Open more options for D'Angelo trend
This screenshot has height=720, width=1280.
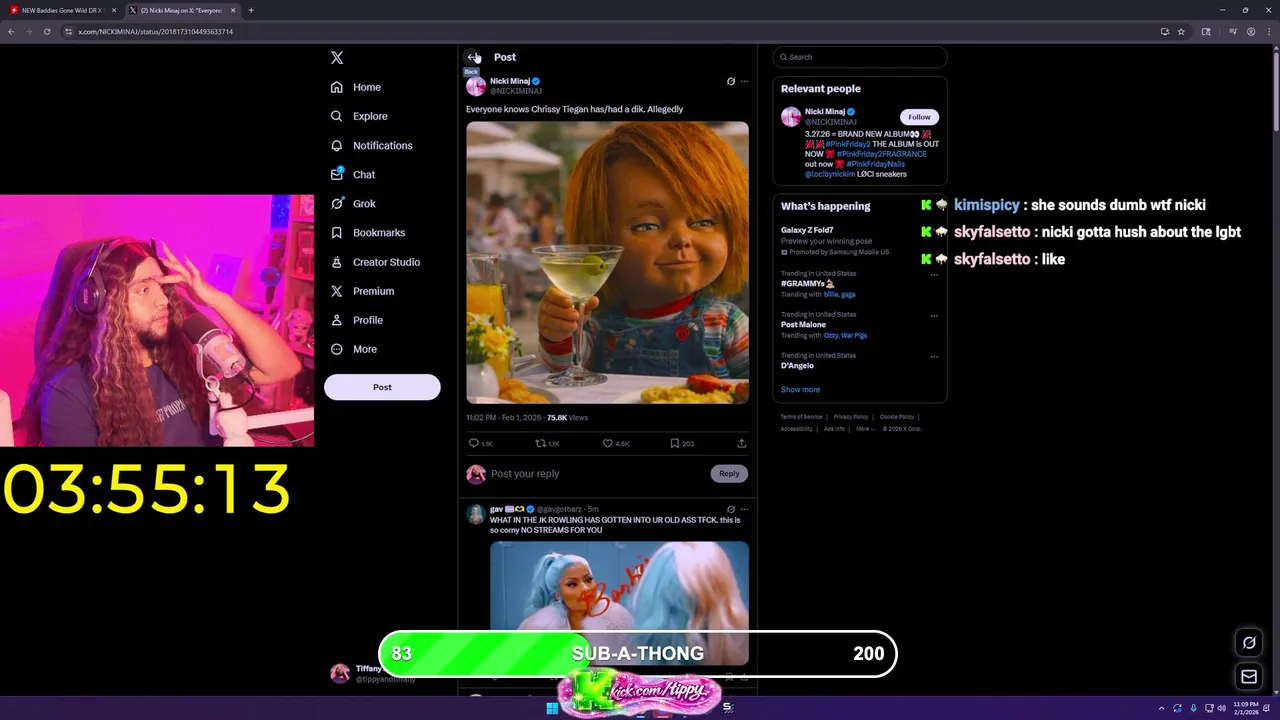coord(935,356)
